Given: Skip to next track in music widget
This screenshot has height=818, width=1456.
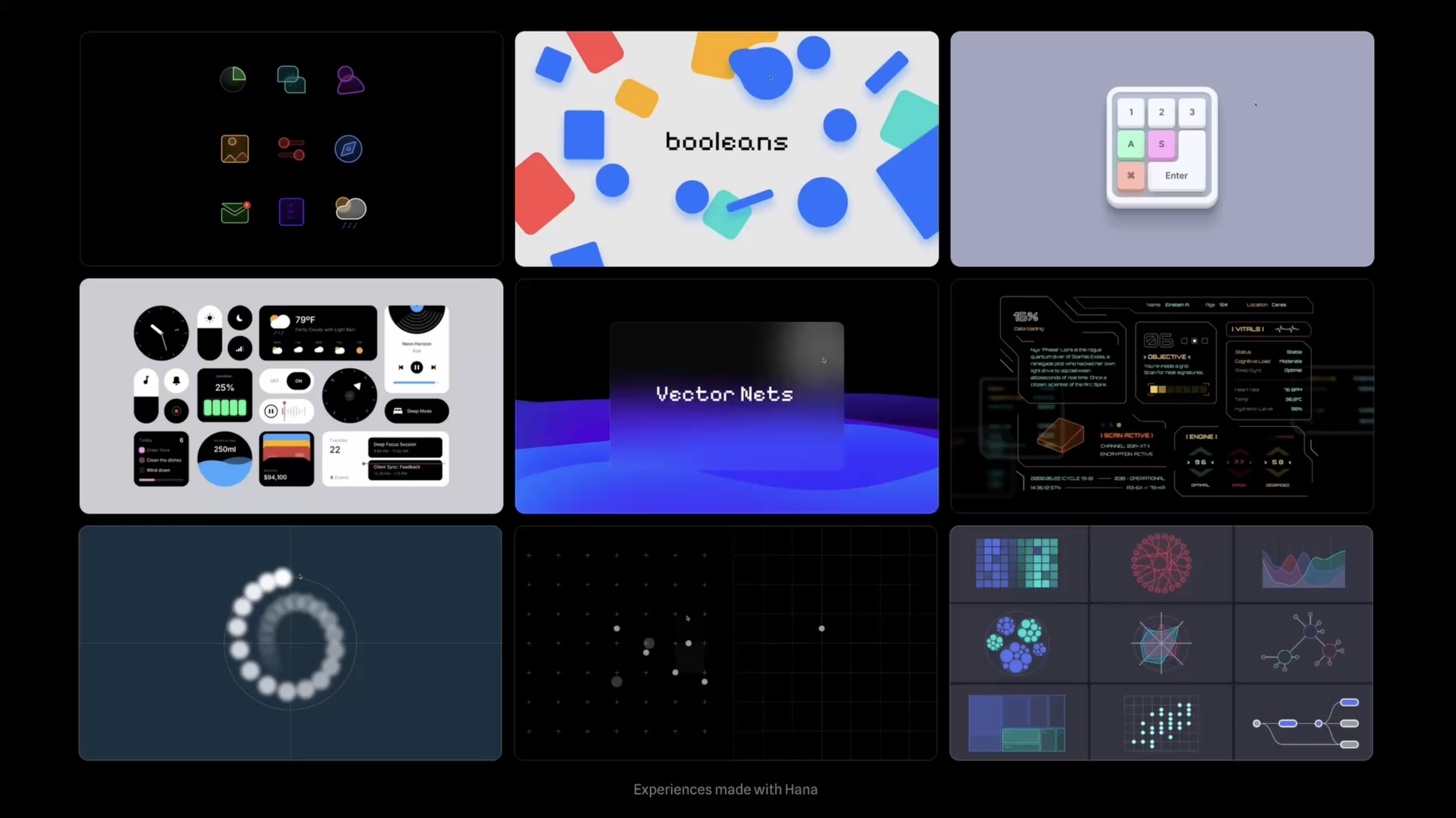Looking at the screenshot, I should pyautogui.click(x=434, y=368).
